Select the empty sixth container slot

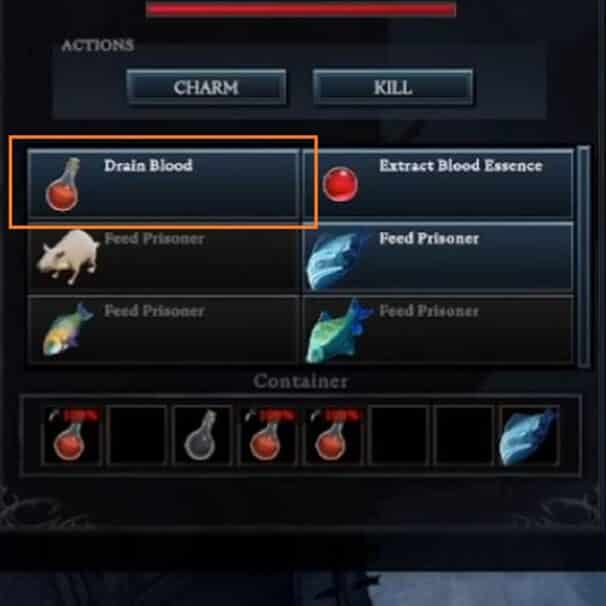click(x=398, y=435)
